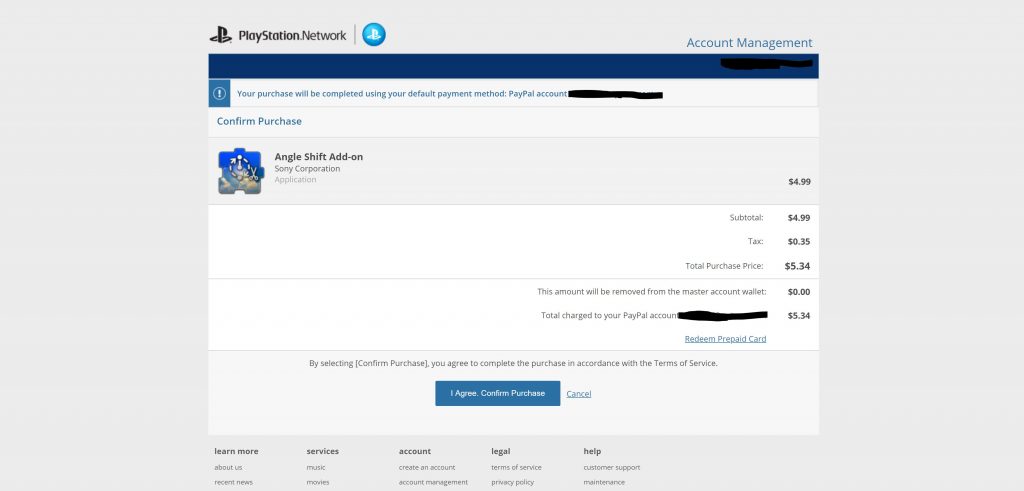The image size is (1024, 491).
Task: Open the maintenance help link
Action: [x=604, y=483]
